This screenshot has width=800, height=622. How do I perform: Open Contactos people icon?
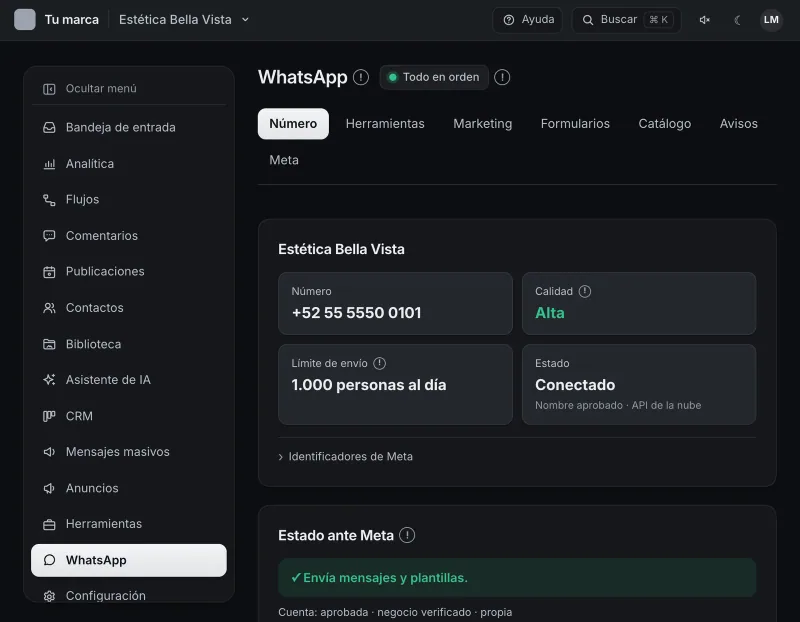tap(49, 308)
